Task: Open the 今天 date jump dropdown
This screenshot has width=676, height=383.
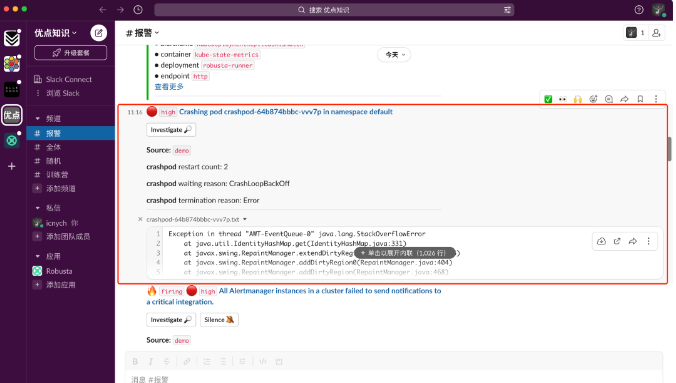Action: click(x=394, y=55)
